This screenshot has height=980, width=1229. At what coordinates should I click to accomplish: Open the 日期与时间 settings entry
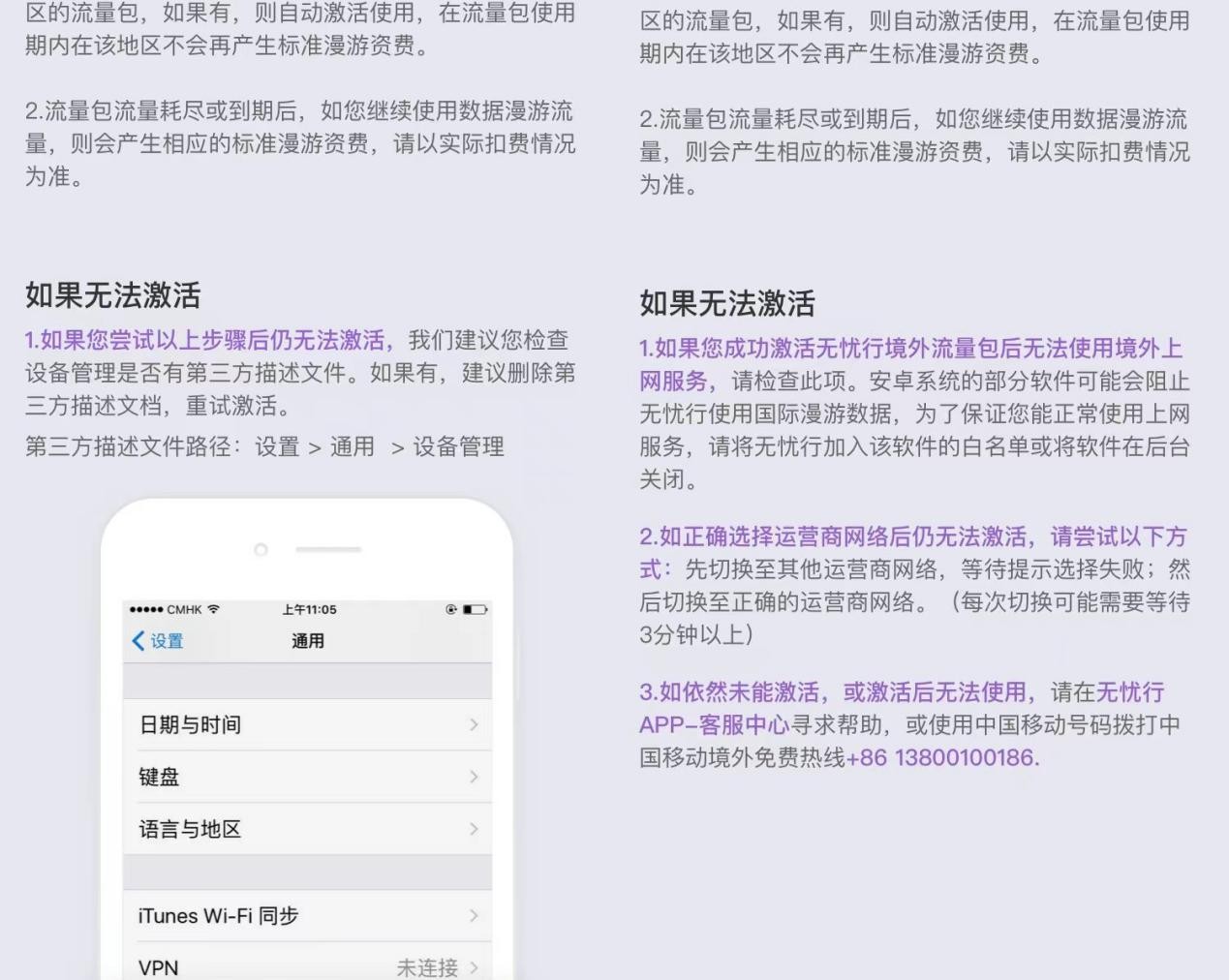point(191,724)
